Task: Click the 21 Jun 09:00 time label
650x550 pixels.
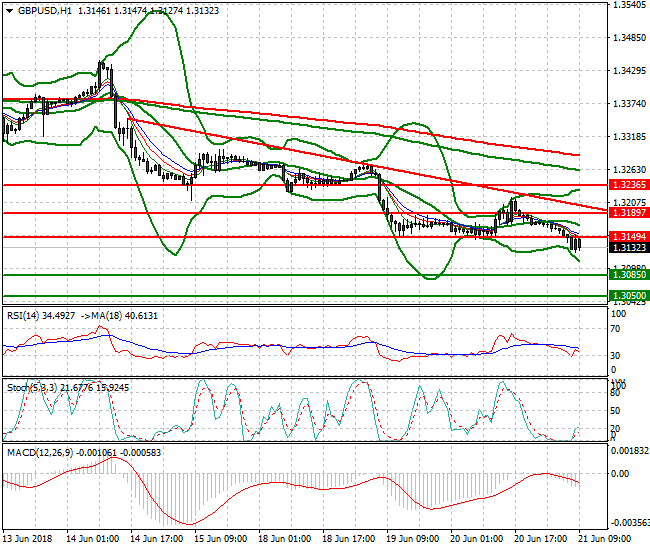Action: (x=604, y=539)
